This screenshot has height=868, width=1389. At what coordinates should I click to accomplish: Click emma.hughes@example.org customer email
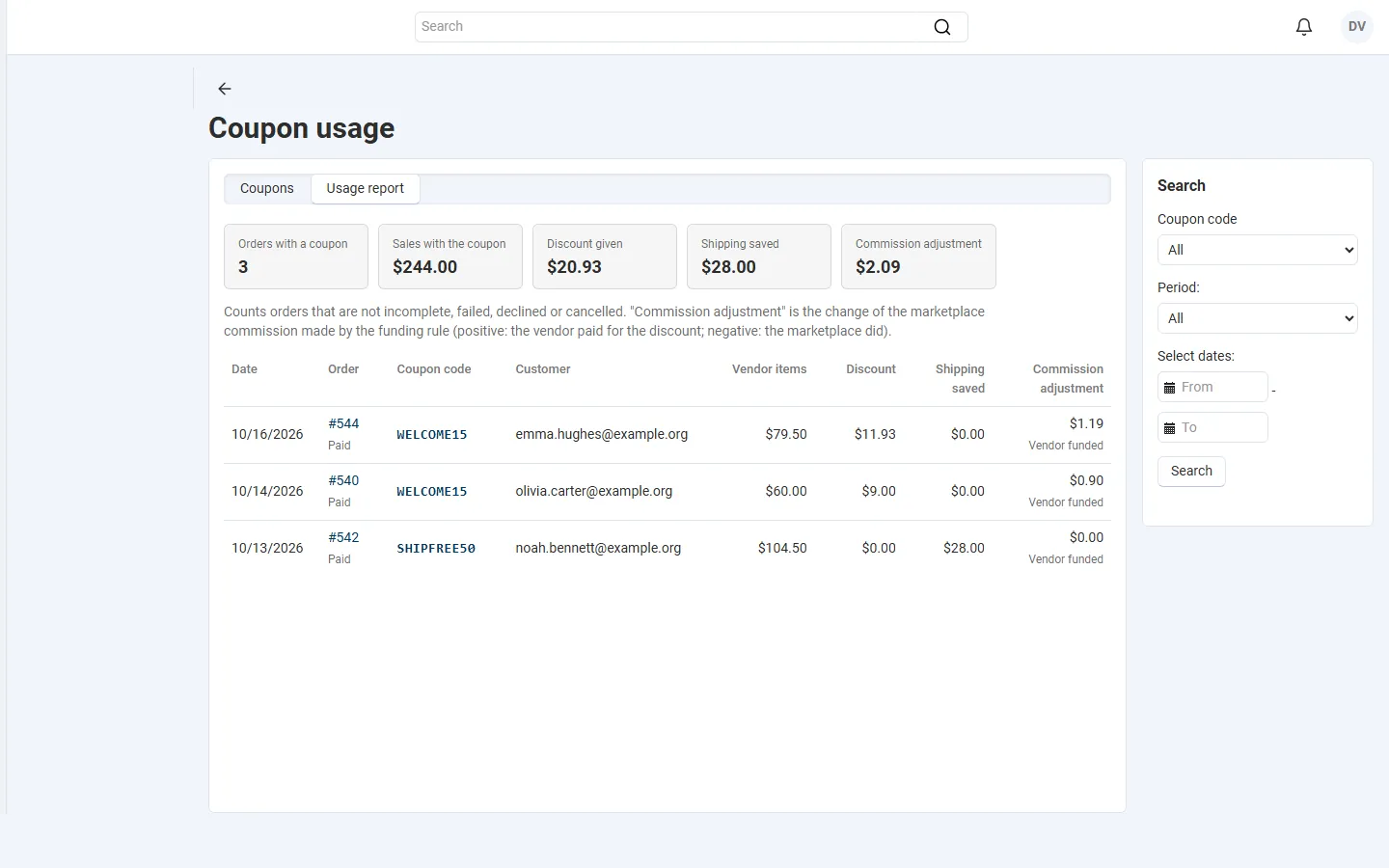click(602, 434)
